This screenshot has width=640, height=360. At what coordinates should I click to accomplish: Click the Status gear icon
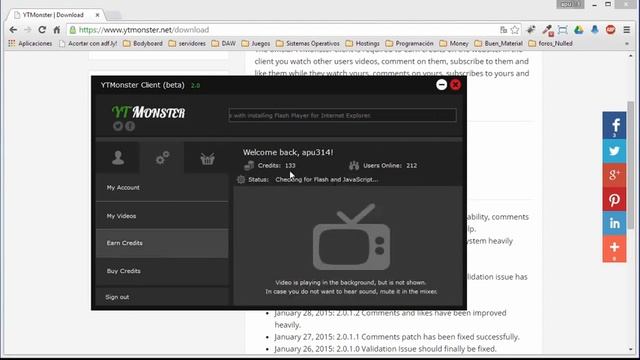[241, 180]
